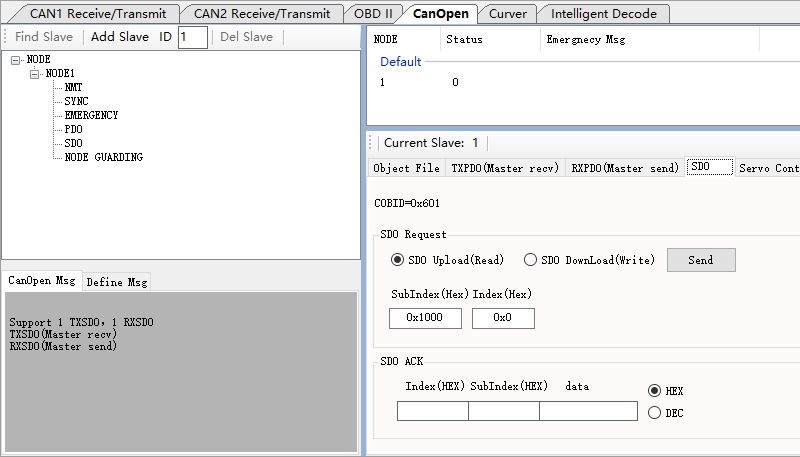Screen dimensions: 800x457
Task: Click the slave ID input field
Action: tap(192, 37)
